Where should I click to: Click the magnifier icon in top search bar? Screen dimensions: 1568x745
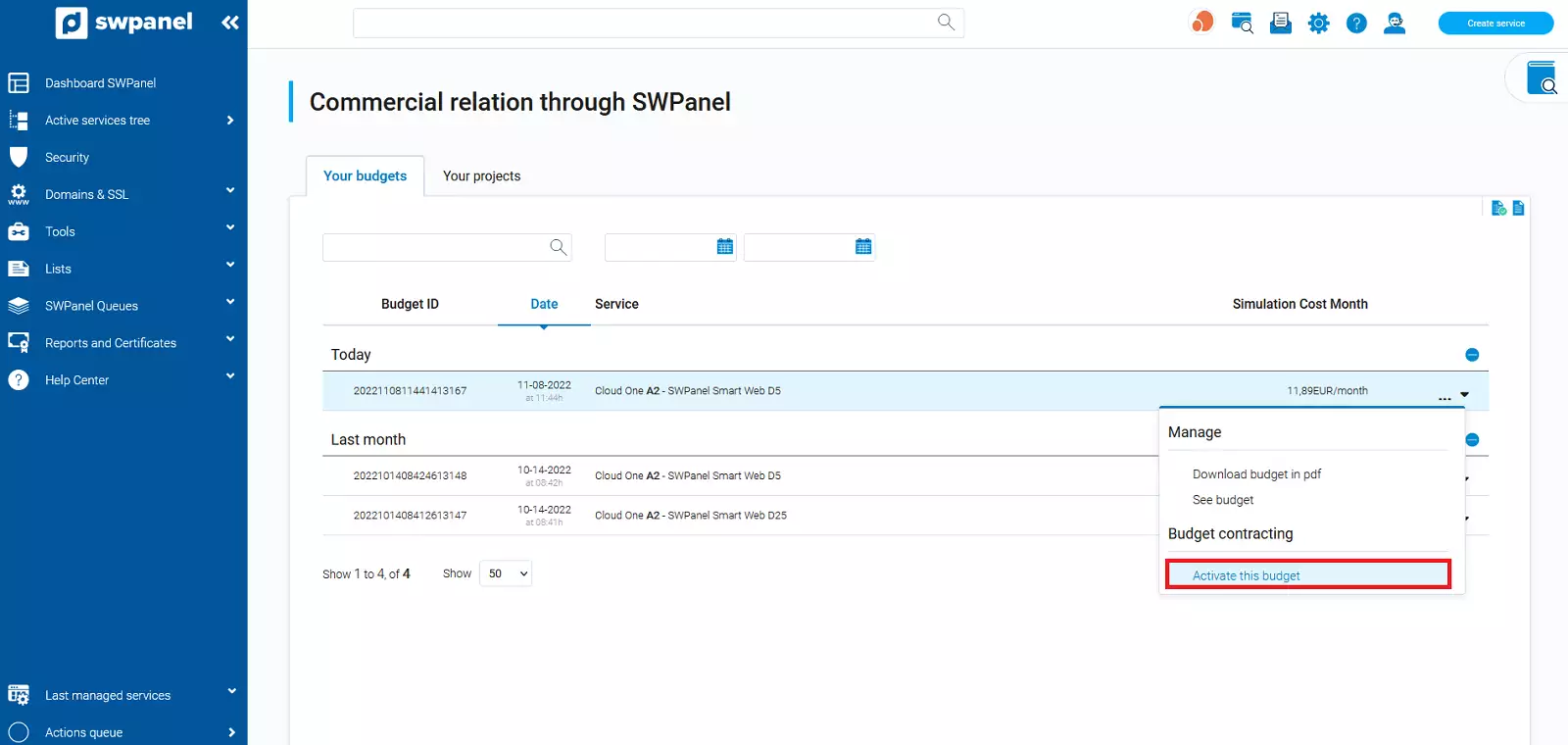[x=946, y=23]
